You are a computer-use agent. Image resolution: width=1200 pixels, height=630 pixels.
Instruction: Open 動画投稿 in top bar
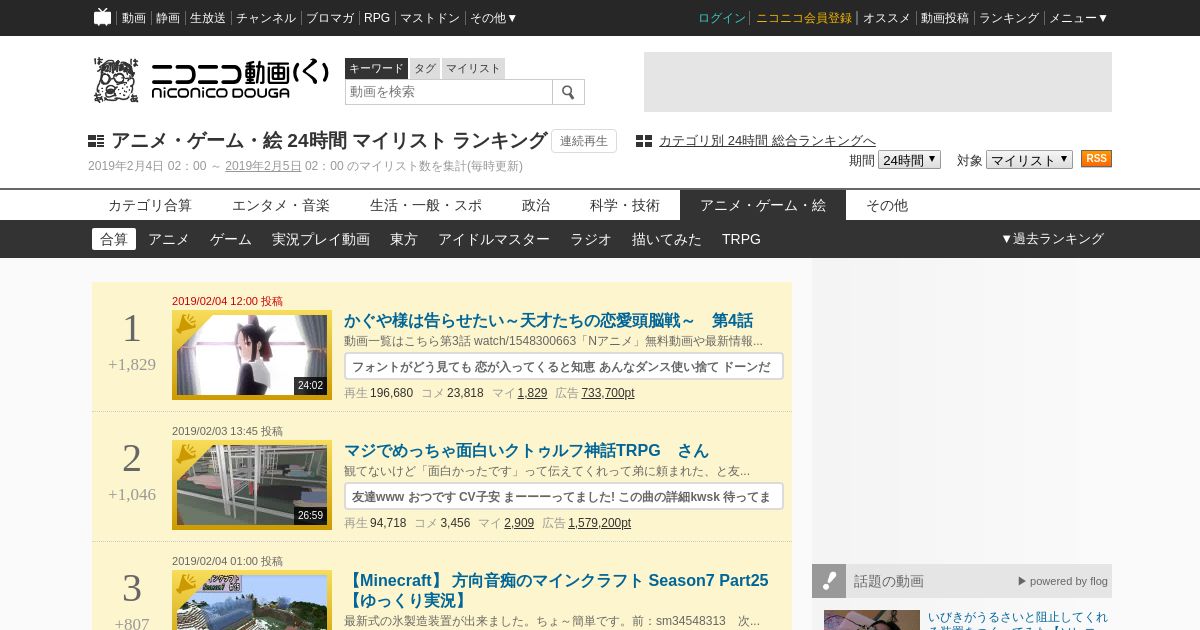pos(945,18)
